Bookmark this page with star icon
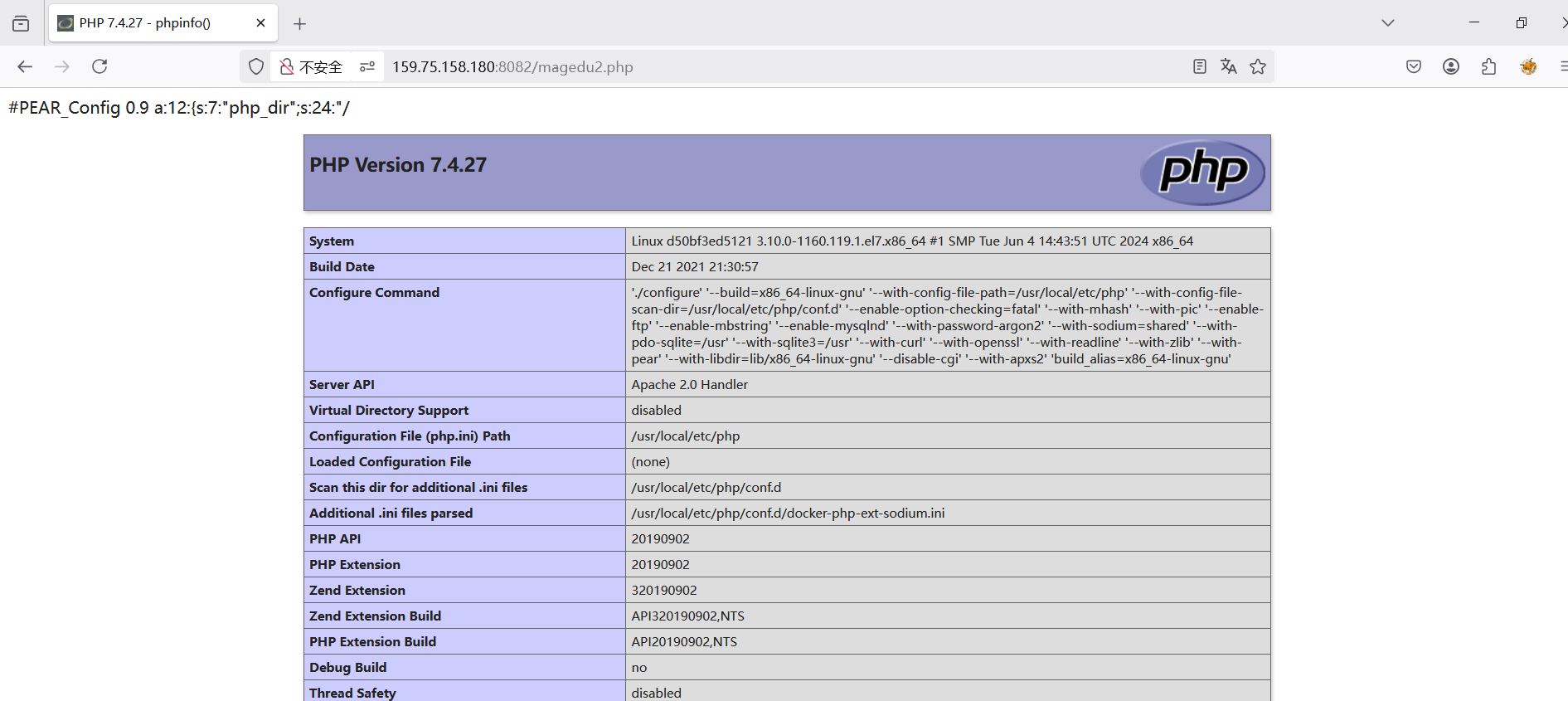1568x701 pixels. (1258, 66)
